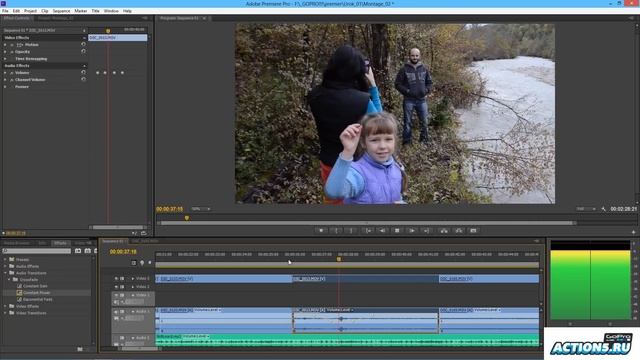Click the 32-bit Color effects filter icon
Viewport: 640px width, 360px height.
point(87,251)
